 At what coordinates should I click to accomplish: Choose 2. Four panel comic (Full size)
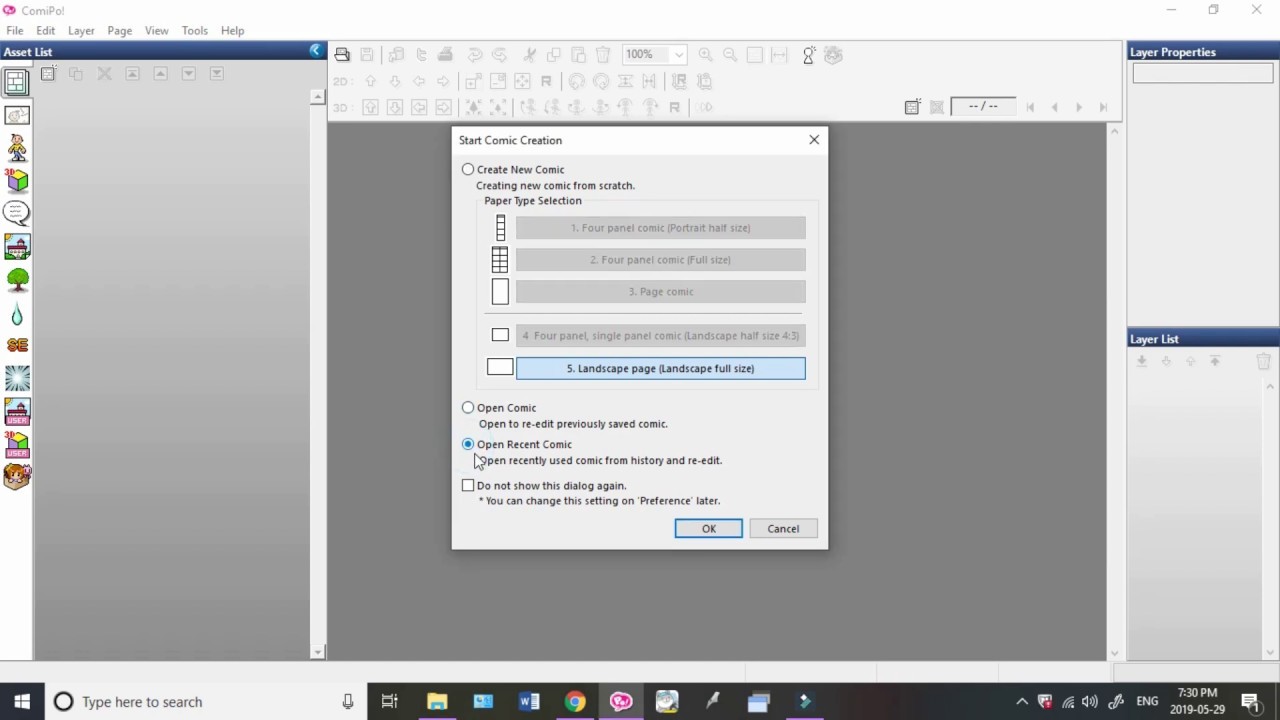click(660, 260)
